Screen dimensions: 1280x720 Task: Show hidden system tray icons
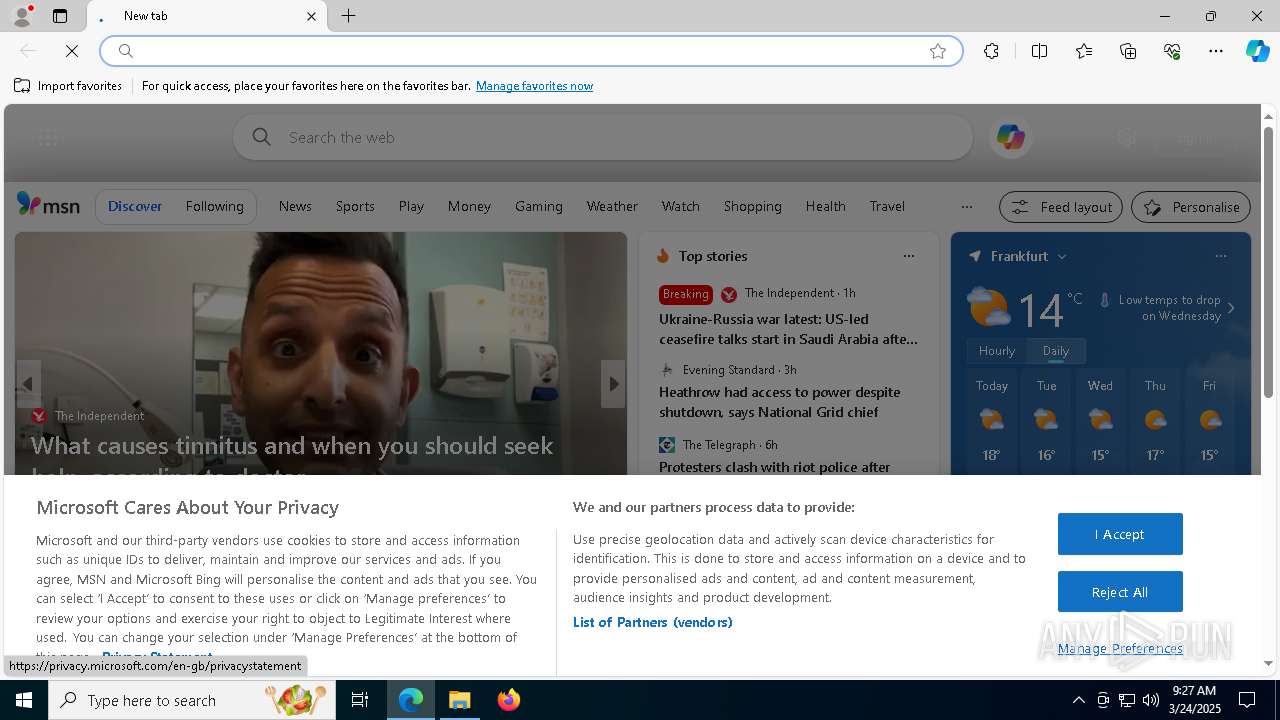1078,700
